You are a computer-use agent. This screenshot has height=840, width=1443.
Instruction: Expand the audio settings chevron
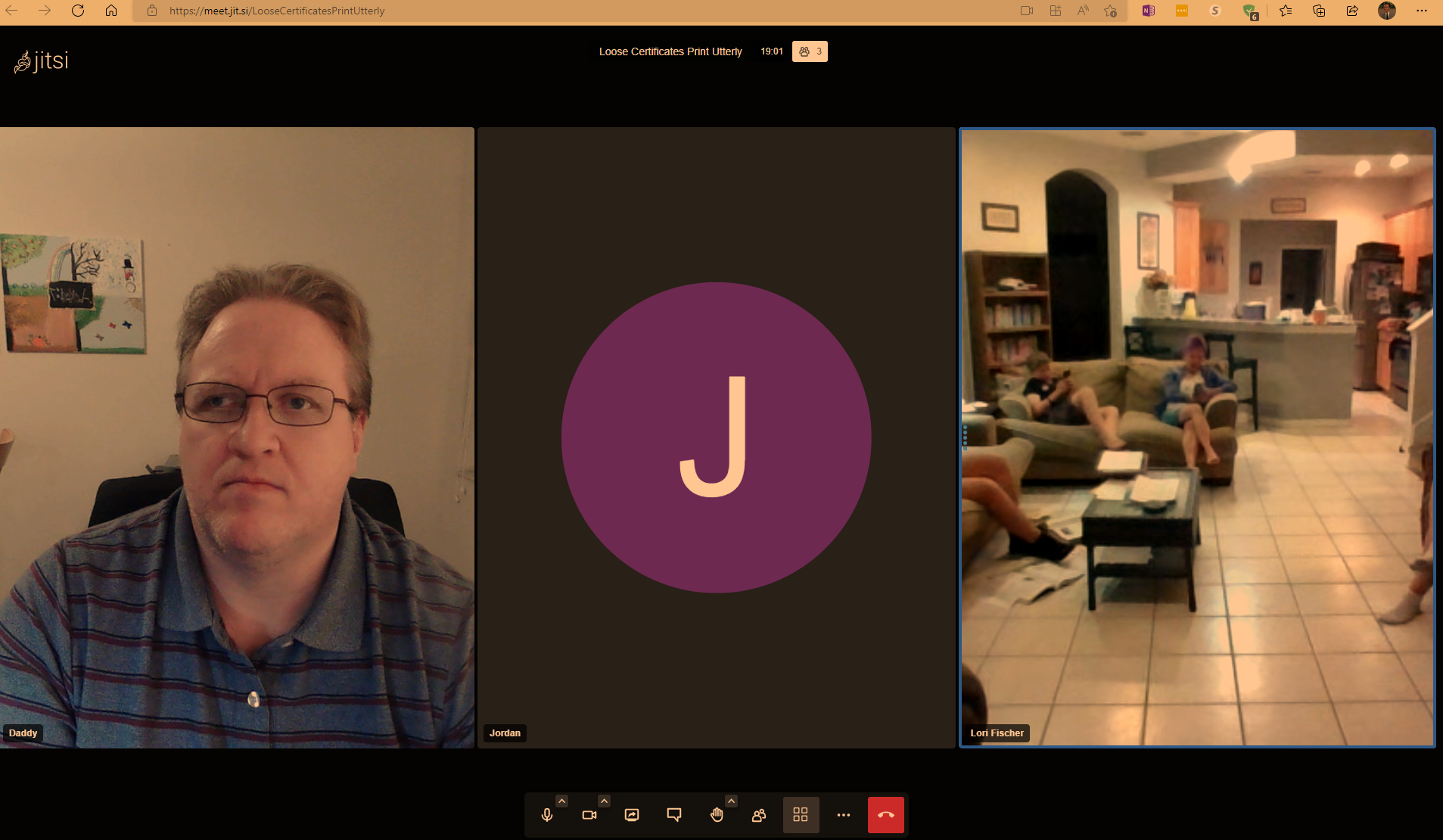click(562, 800)
